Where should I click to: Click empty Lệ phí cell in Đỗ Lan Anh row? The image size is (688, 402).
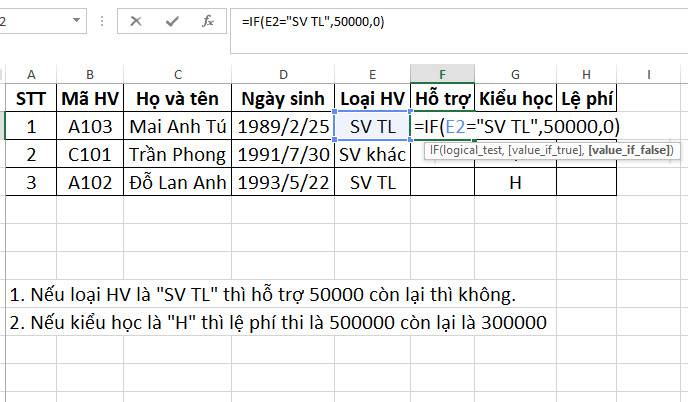(586, 182)
